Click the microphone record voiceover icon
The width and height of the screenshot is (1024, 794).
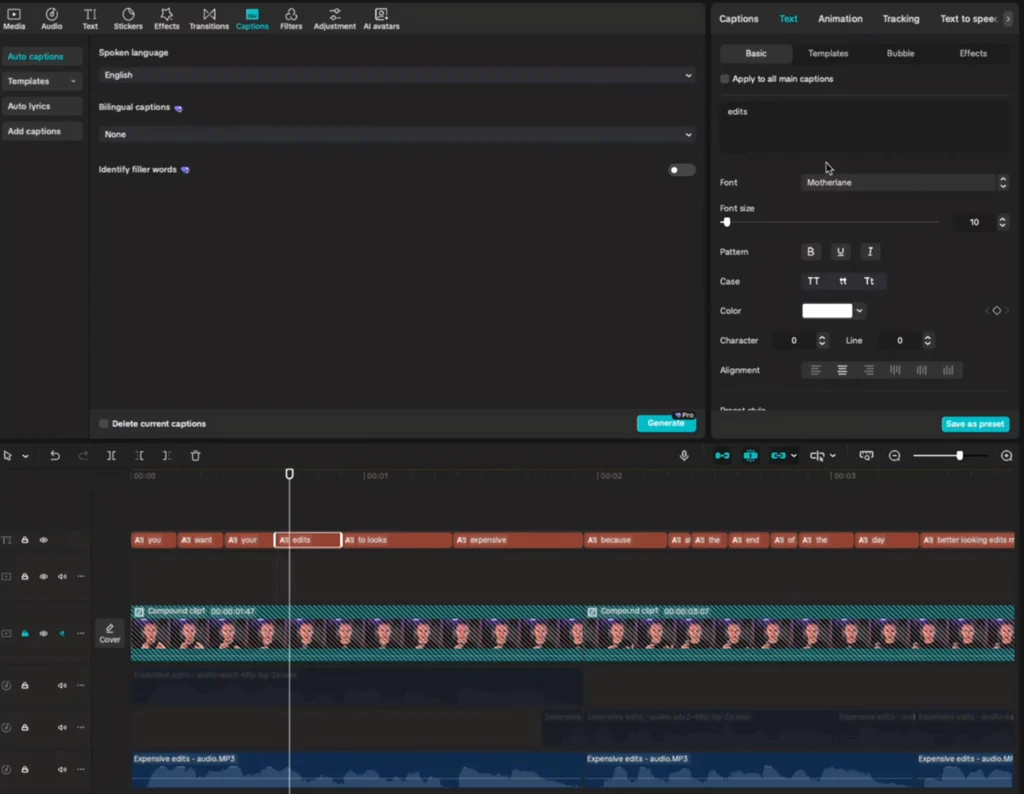point(684,456)
